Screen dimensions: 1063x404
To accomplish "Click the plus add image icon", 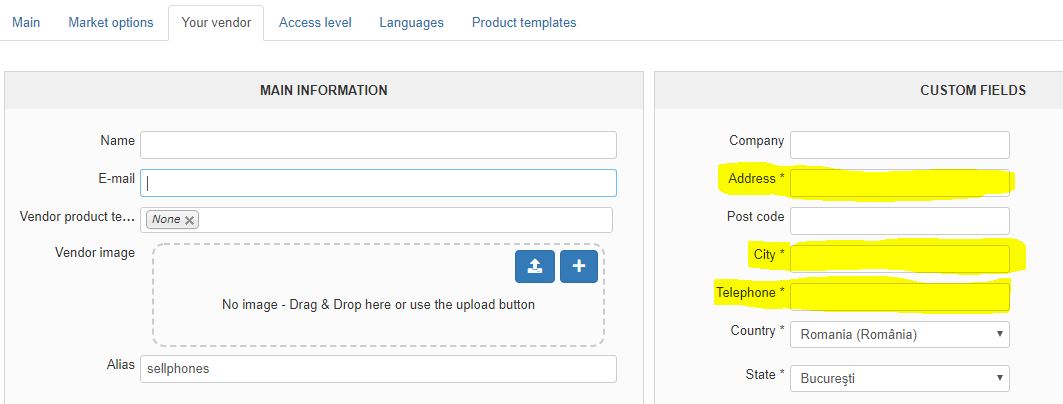I will (579, 267).
